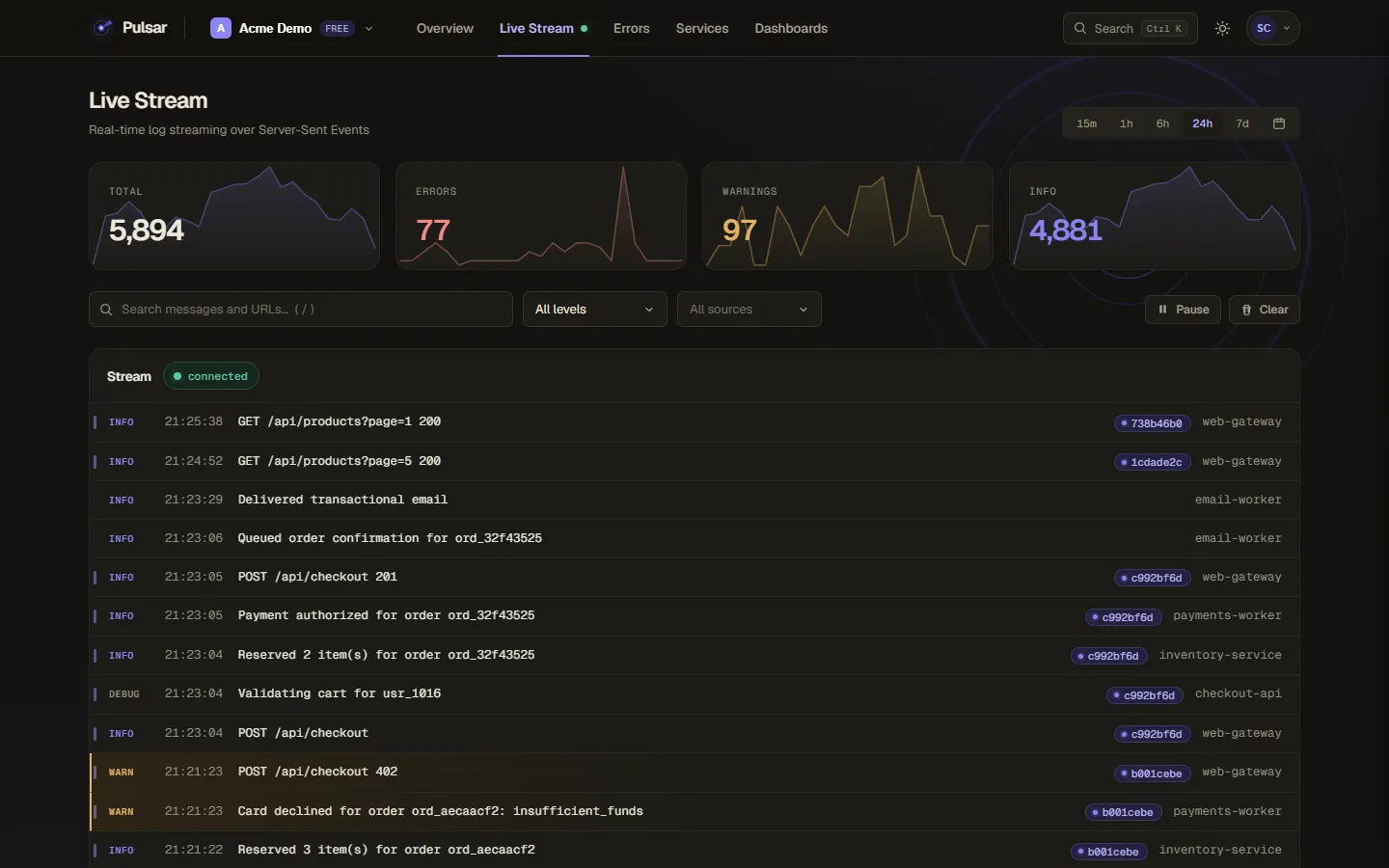Click the Warnings 97 stats card
1389x868 pixels.
(x=847, y=216)
